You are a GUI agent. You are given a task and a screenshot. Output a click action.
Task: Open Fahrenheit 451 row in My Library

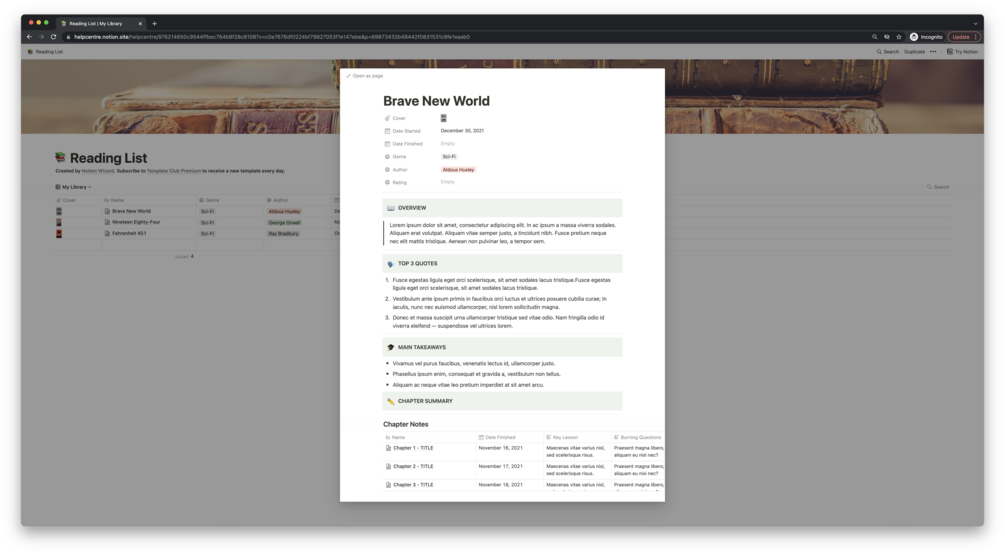pyautogui.click(x=129, y=233)
